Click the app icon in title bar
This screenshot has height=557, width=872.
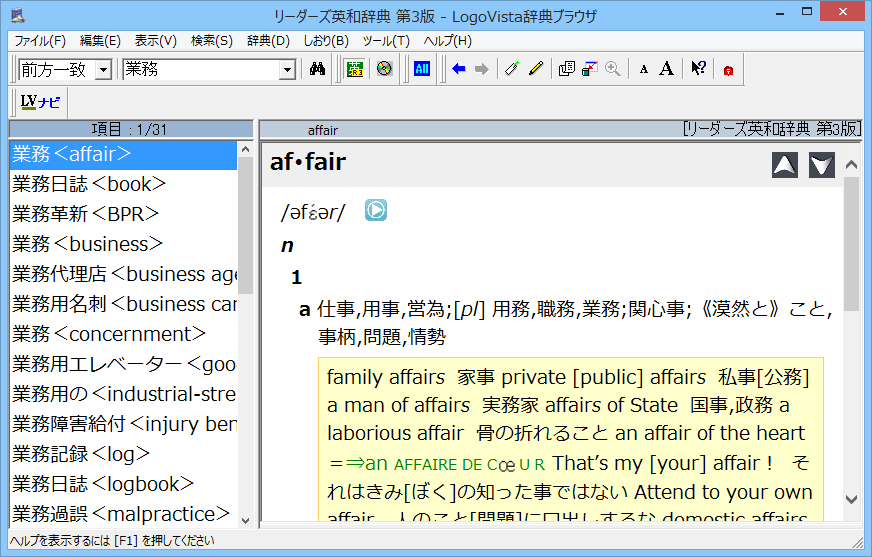18,14
